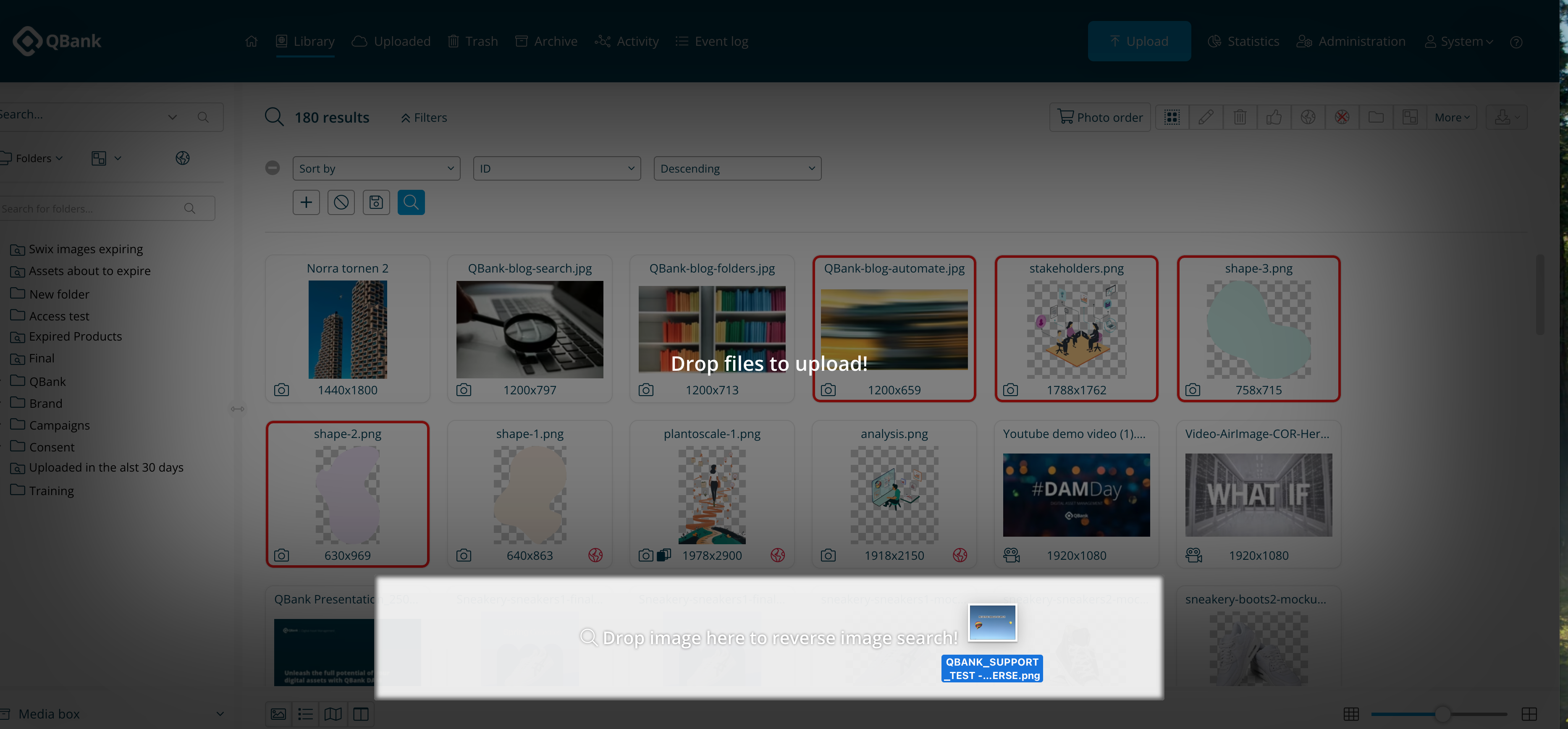Select the Expired Products folder
Viewport: 1568px width, 729px height.
[66, 336]
